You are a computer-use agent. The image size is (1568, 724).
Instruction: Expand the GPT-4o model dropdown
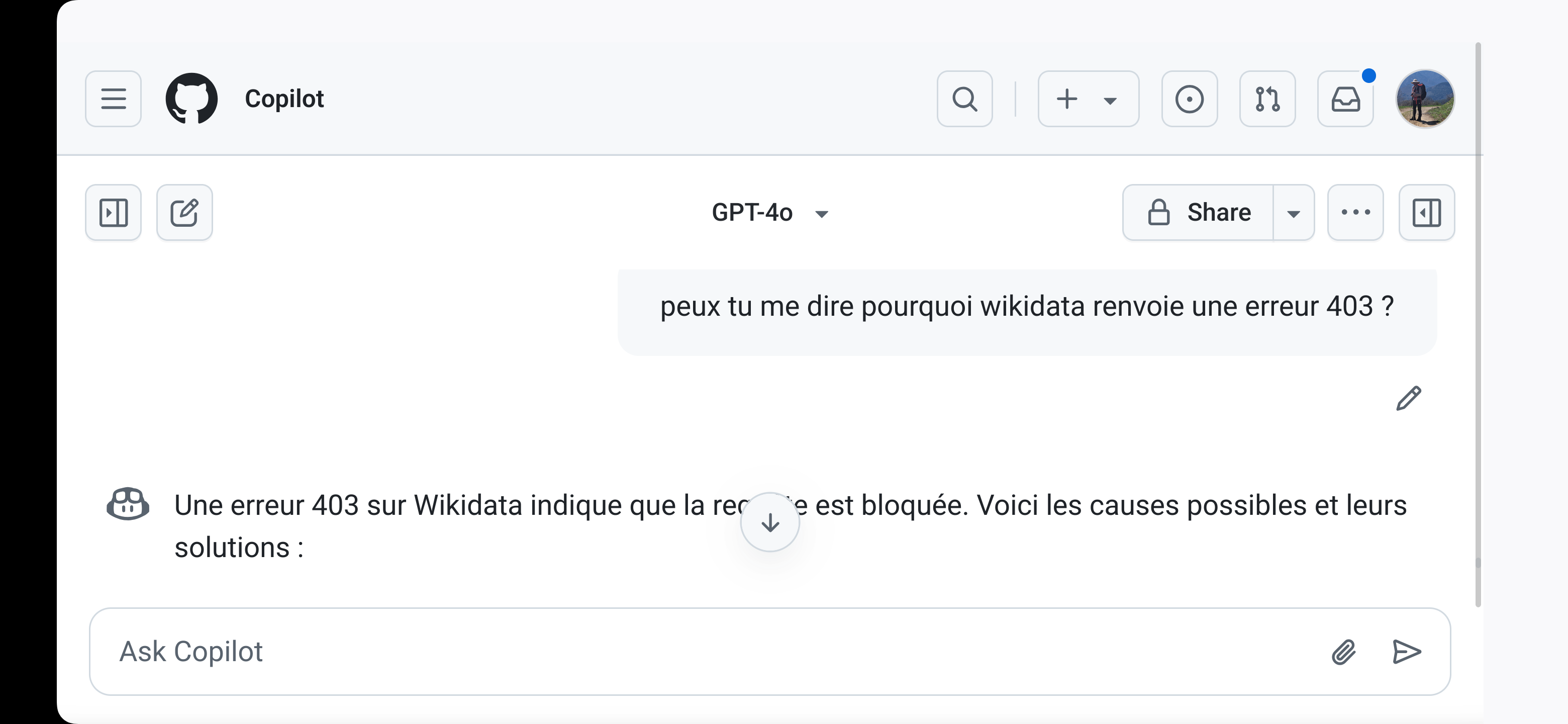click(769, 213)
